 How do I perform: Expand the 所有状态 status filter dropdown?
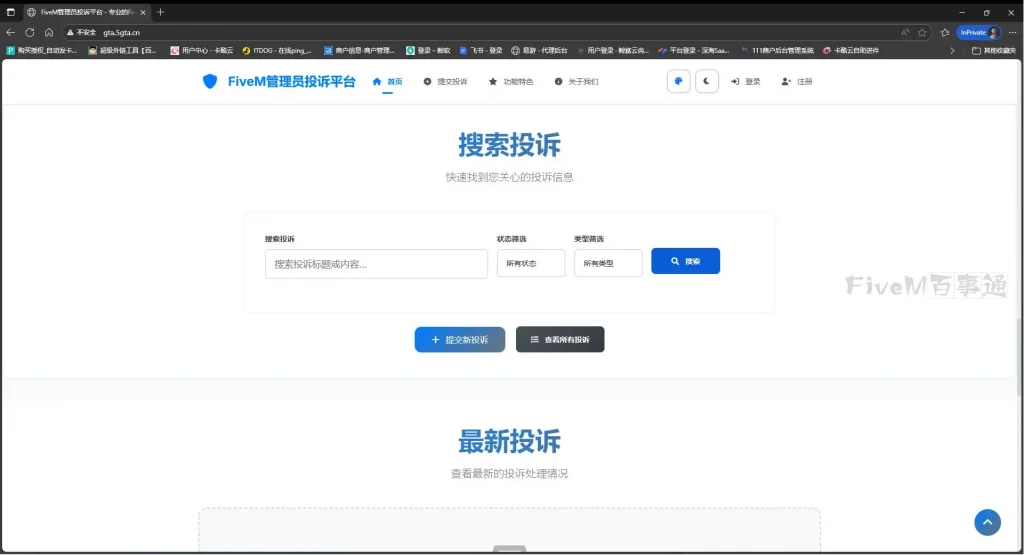[x=531, y=263]
